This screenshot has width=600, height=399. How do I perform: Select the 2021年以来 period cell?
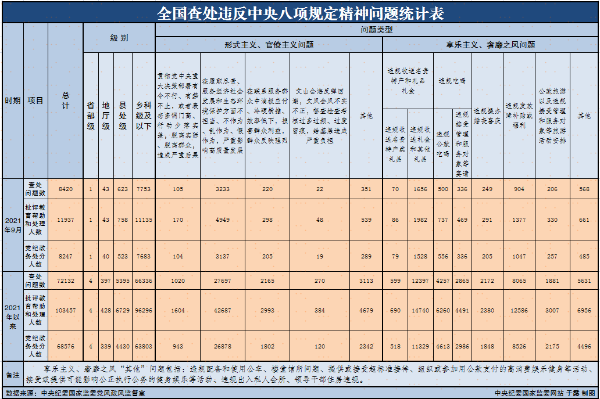pos(13,316)
